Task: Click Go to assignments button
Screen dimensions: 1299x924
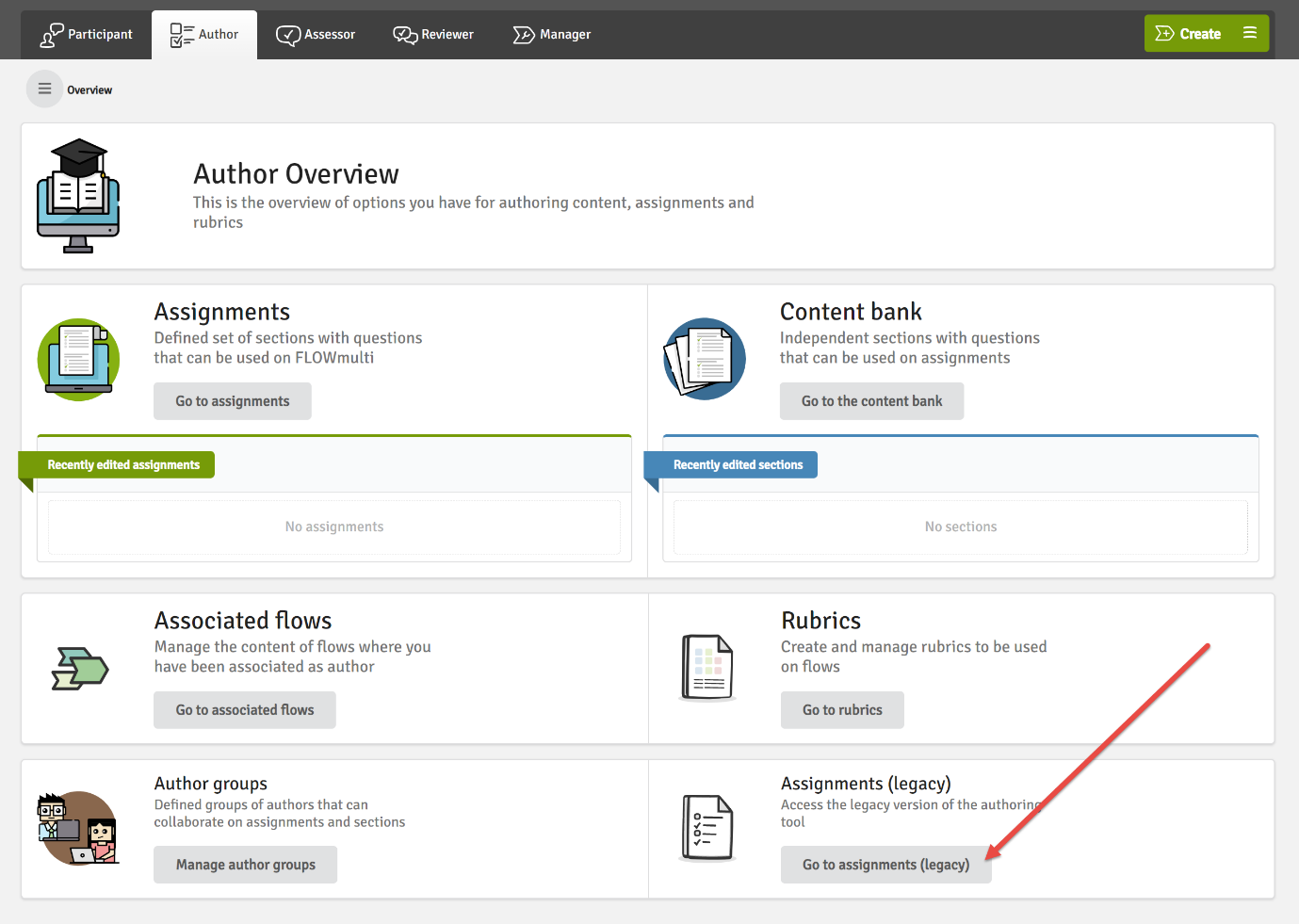Action: [x=233, y=401]
